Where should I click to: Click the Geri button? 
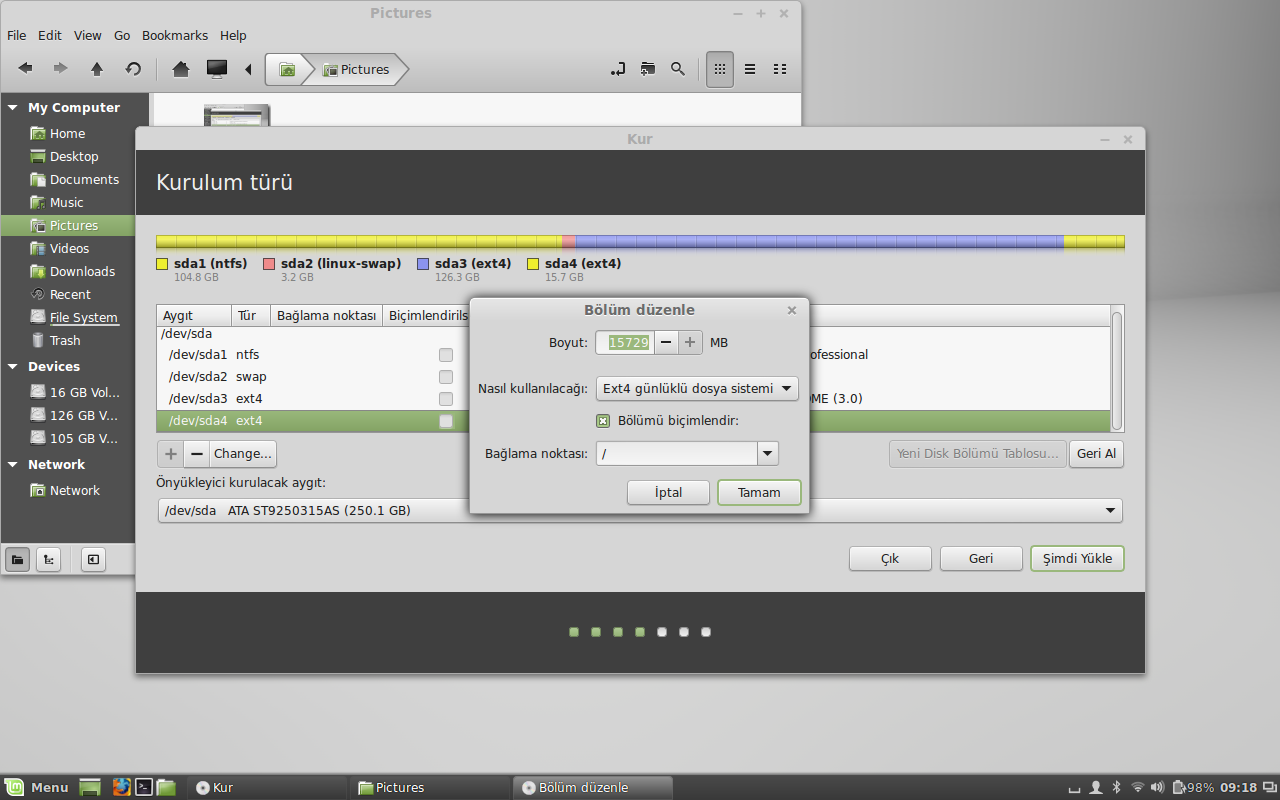[981, 559]
